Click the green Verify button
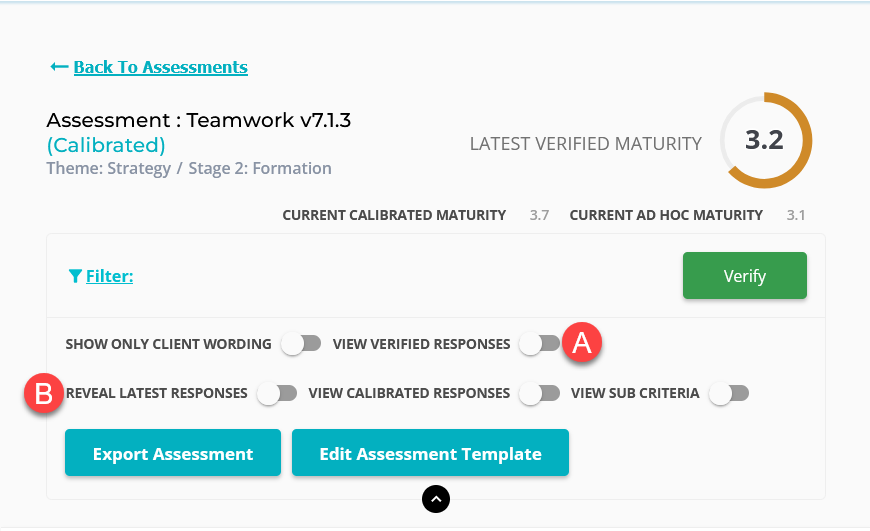This screenshot has width=870, height=531. (x=745, y=276)
